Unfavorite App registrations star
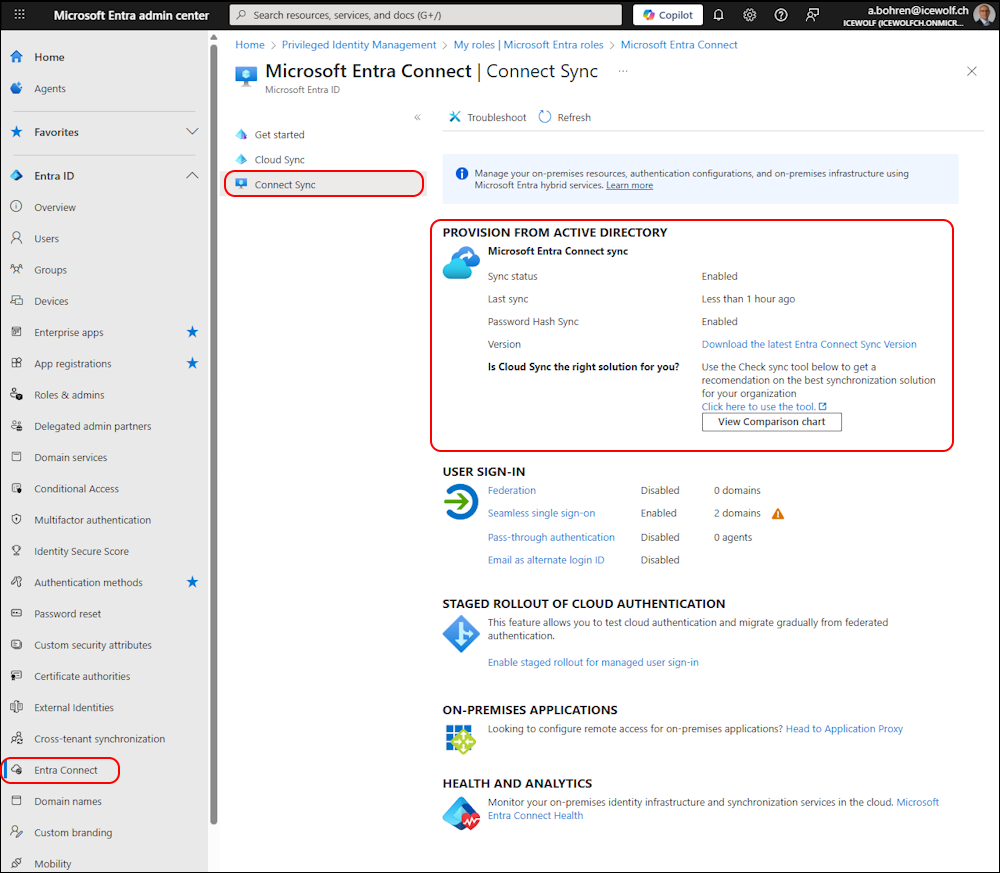 point(192,363)
